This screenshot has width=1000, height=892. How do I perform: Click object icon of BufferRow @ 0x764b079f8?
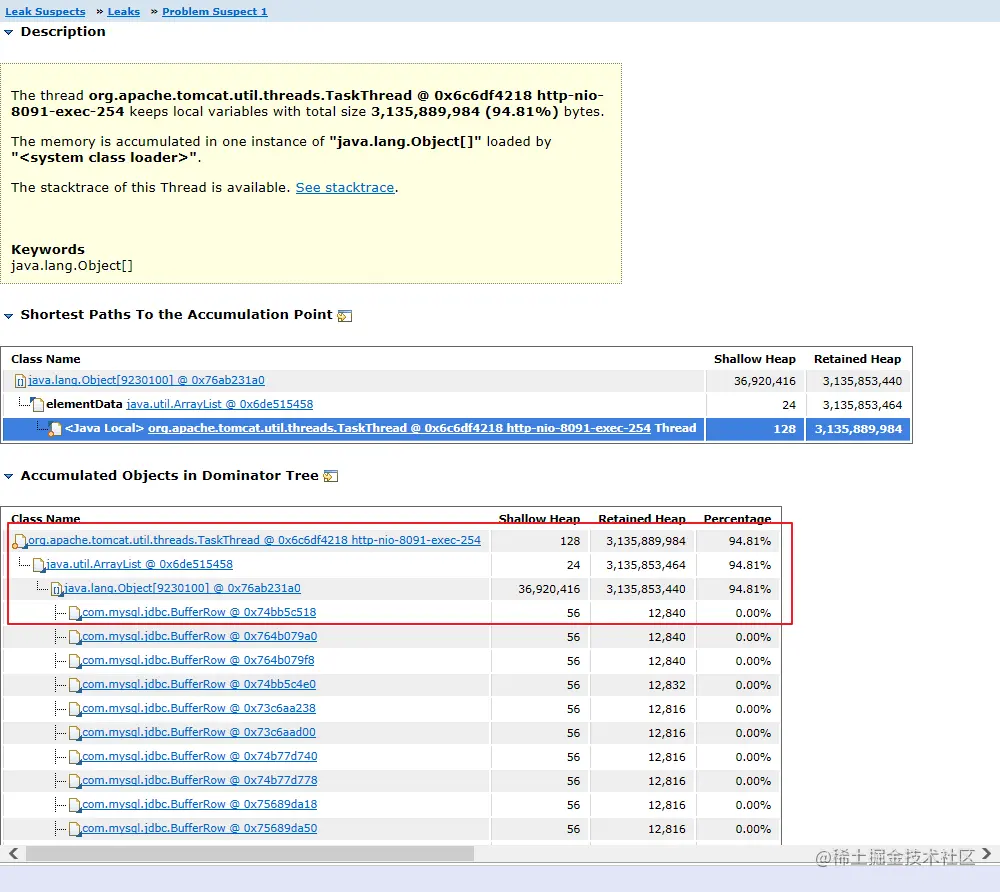pos(75,661)
